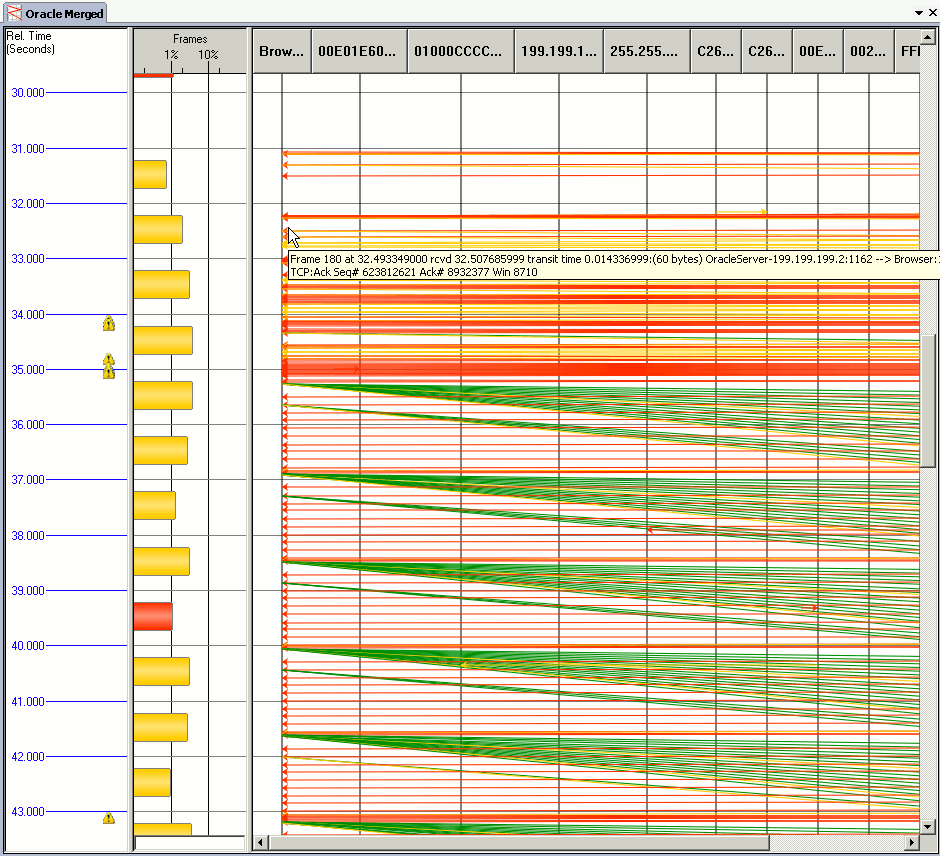Click the upper warning icon above 35.000
This screenshot has height=856, width=940.
coord(108,359)
